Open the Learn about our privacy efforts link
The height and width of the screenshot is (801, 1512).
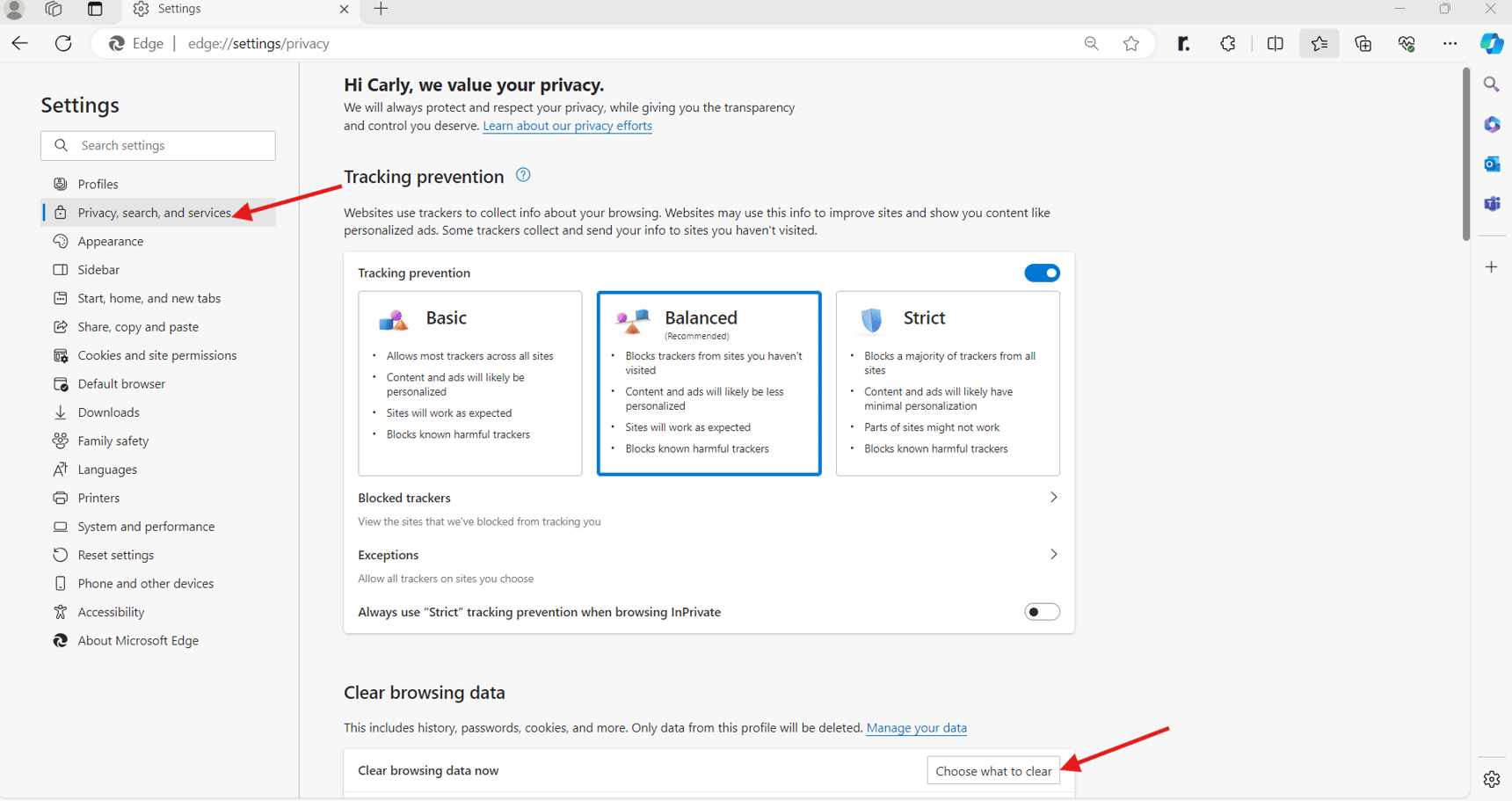tap(567, 126)
